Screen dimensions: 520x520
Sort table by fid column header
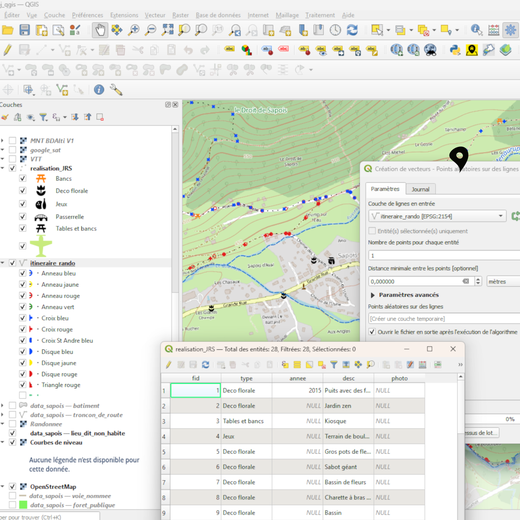(196, 378)
